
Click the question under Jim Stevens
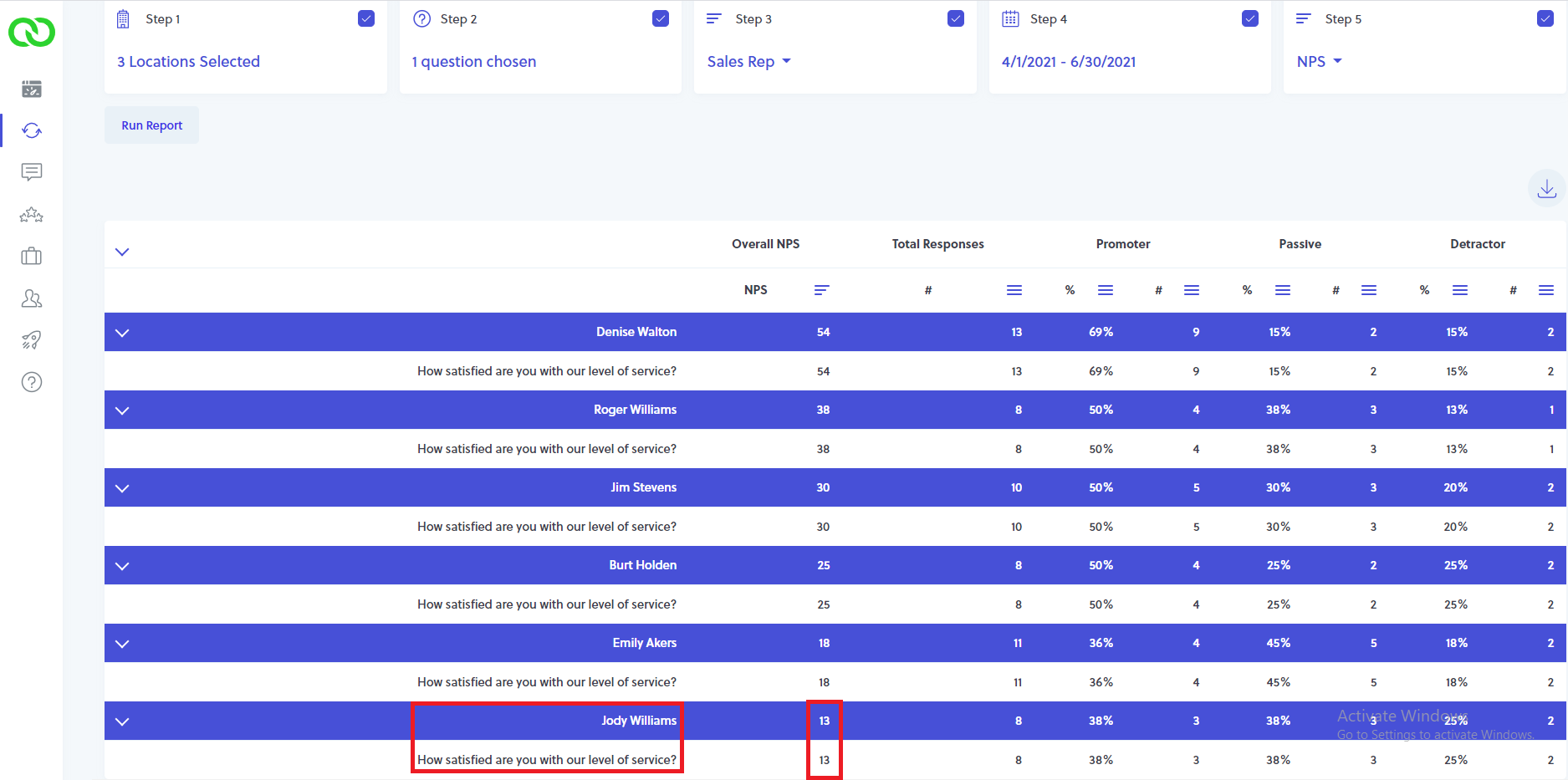point(547,527)
